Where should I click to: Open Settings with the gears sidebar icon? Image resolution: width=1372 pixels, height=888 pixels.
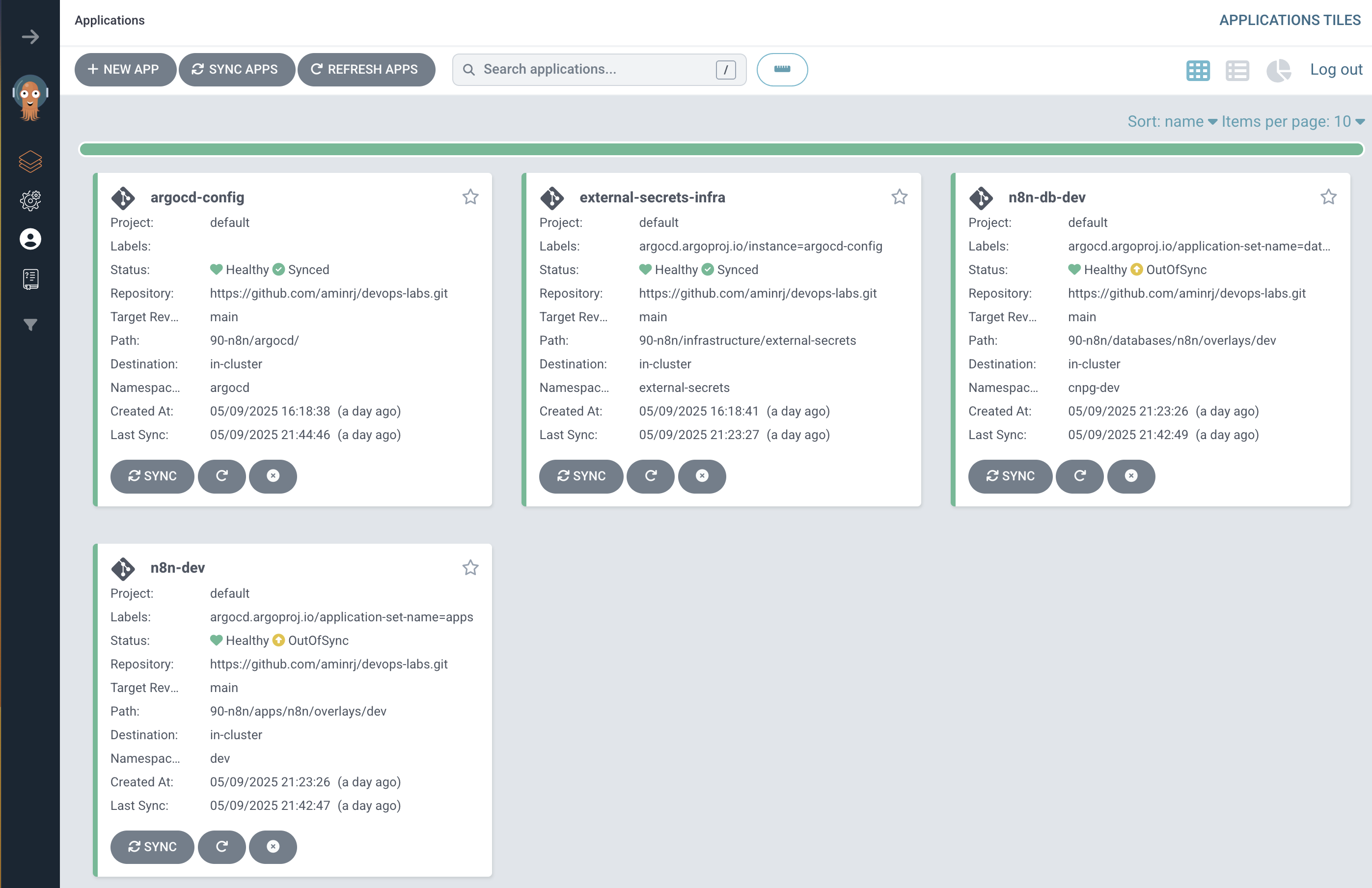[x=30, y=200]
